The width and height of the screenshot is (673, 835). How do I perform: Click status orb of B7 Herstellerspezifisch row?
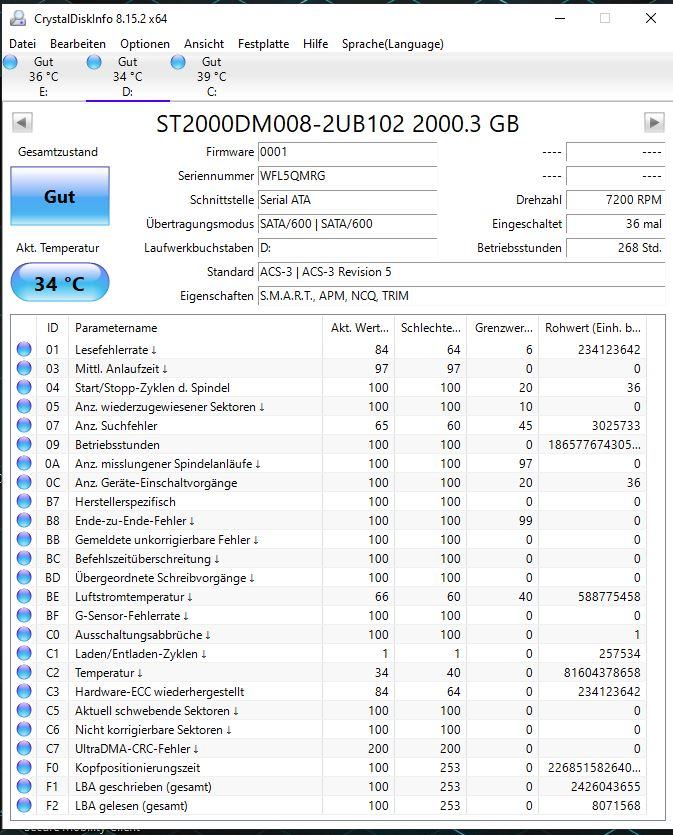(x=24, y=501)
